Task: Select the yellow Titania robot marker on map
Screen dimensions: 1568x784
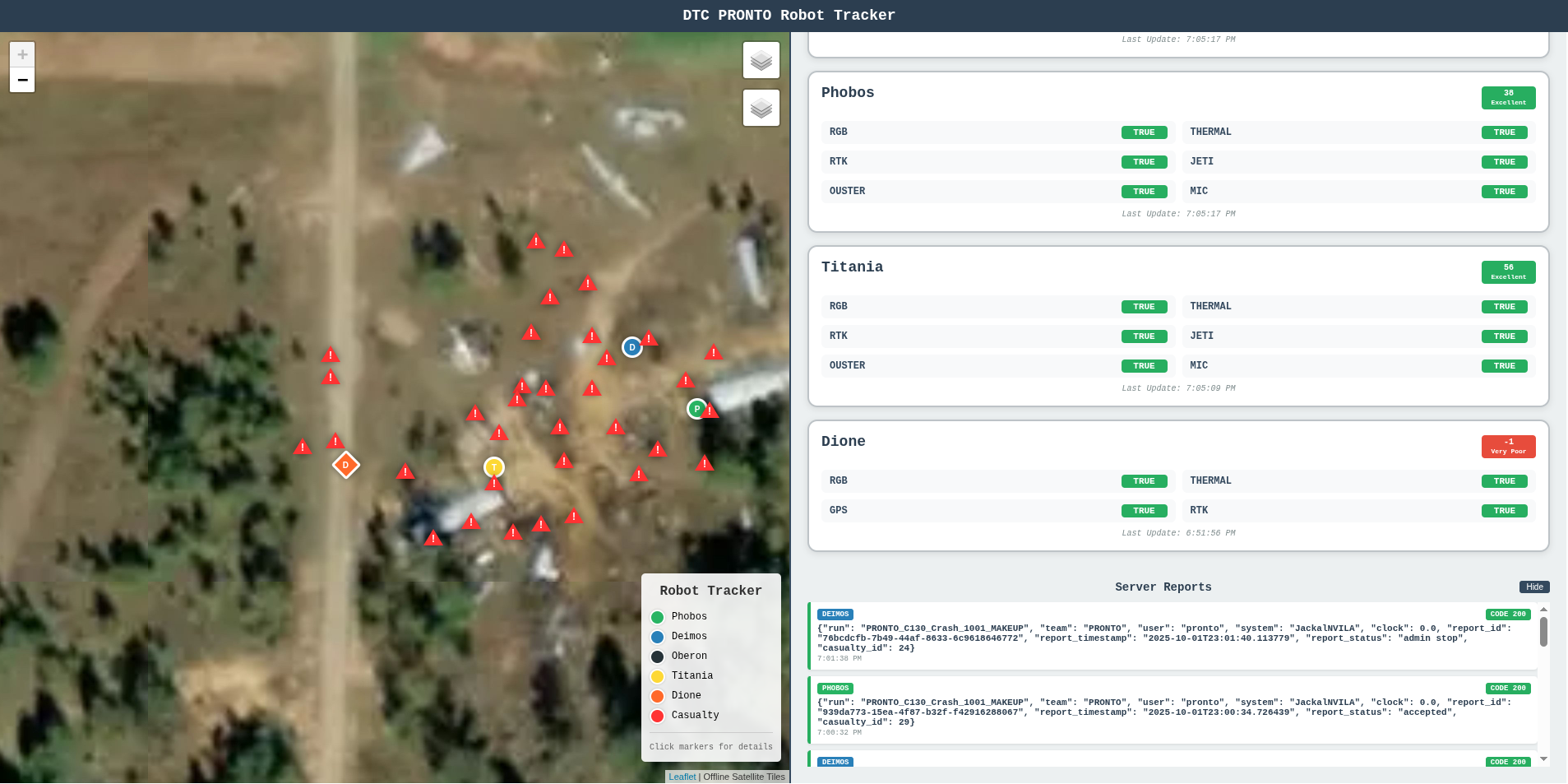Action: click(x=494, y=467)
